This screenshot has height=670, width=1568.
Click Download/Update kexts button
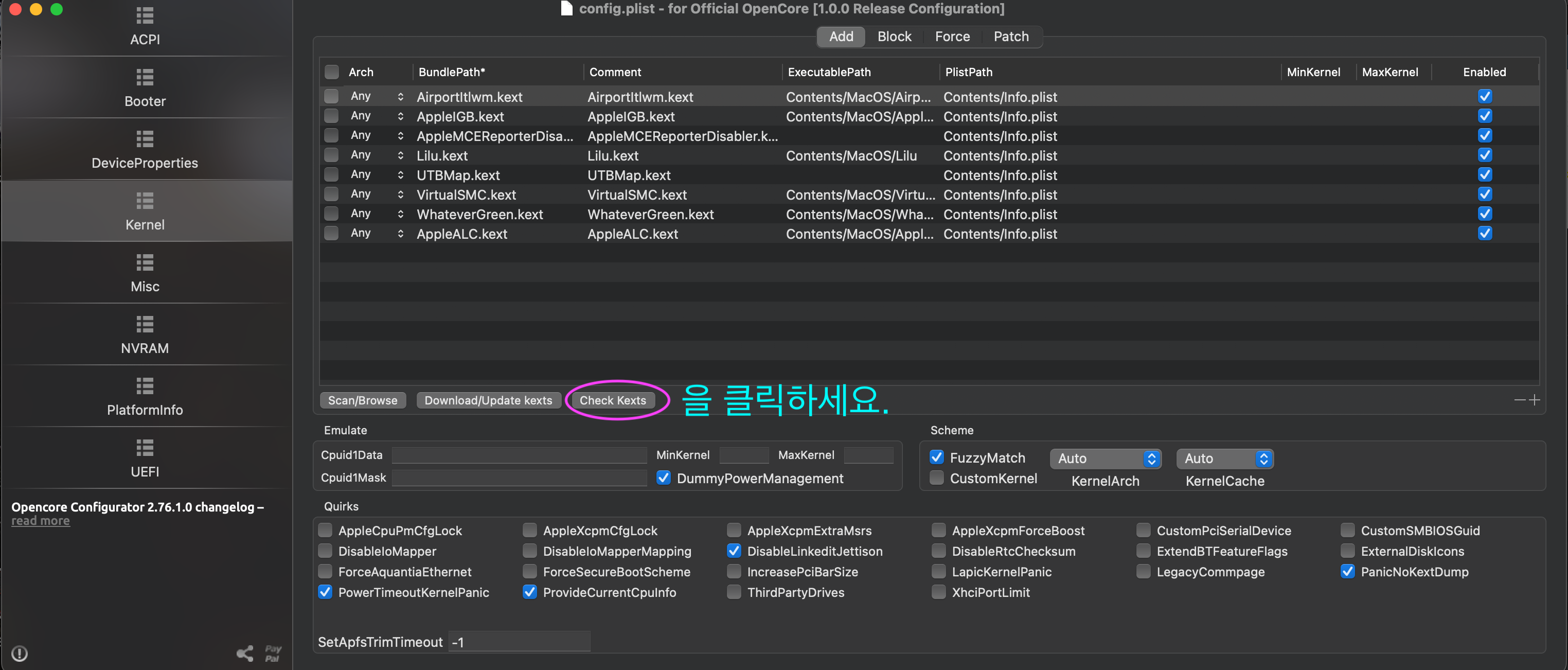488,400
